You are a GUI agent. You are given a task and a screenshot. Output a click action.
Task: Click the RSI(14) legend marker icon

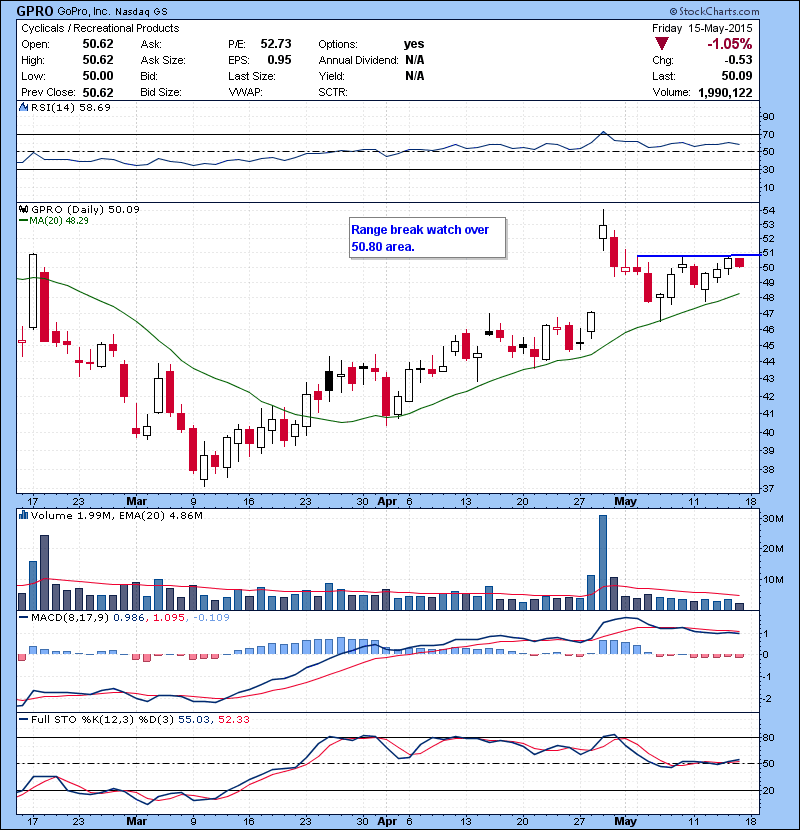click(25, 107)
